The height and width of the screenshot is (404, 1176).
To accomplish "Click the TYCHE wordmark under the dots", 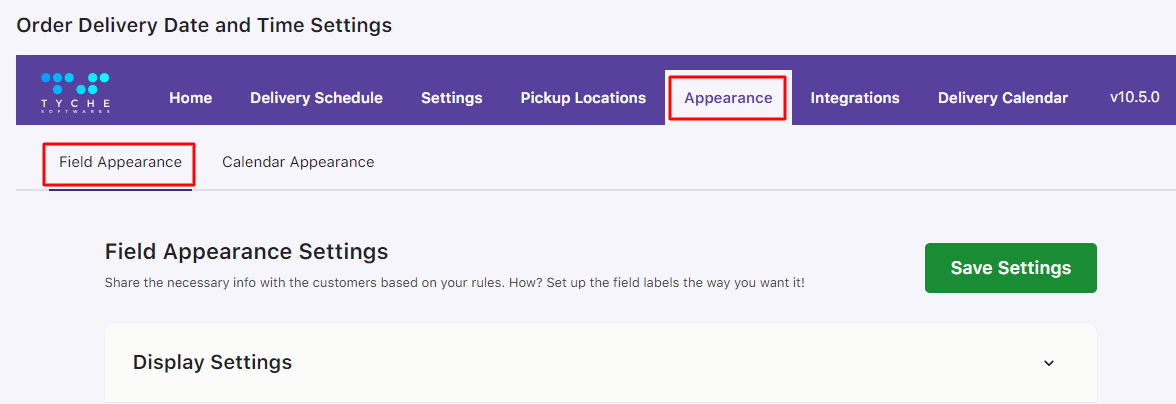I will click(x=75, y=104).
